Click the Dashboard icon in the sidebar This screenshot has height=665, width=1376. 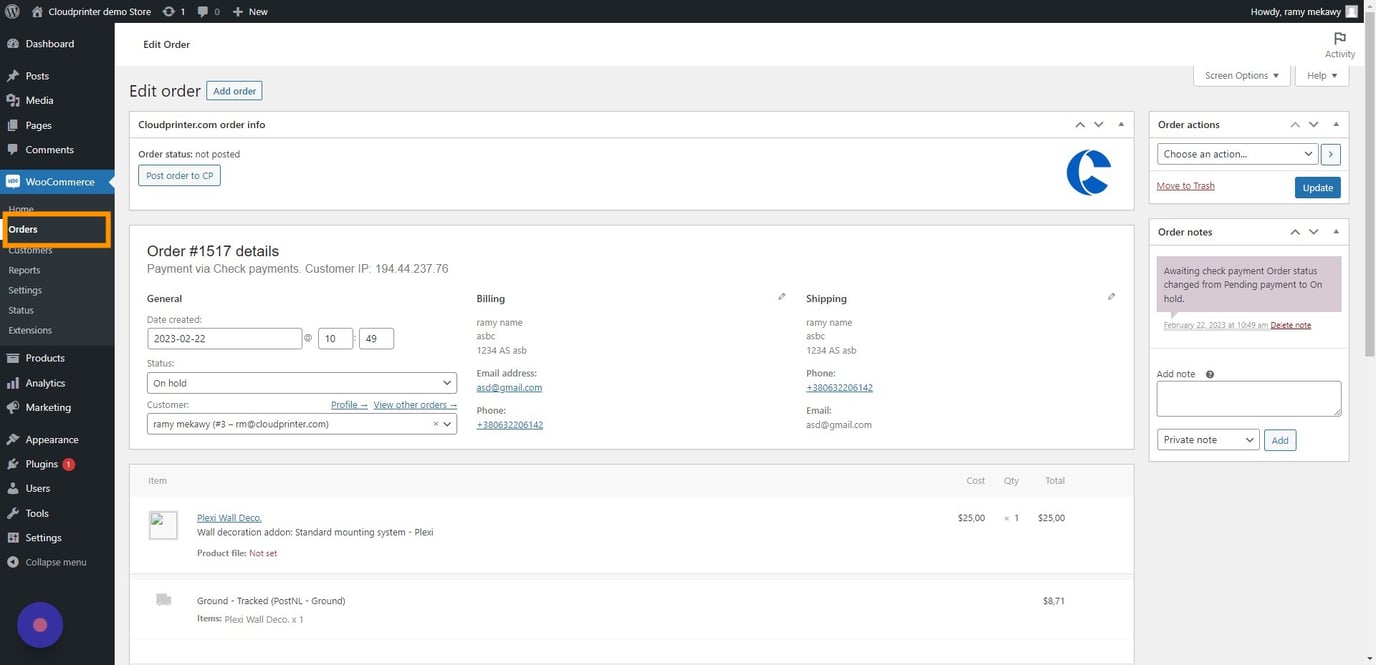[x=13, y=43]
